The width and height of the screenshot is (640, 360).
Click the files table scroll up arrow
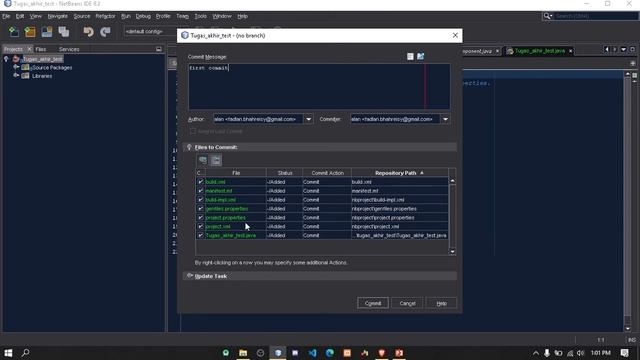(x=452, y=180)
